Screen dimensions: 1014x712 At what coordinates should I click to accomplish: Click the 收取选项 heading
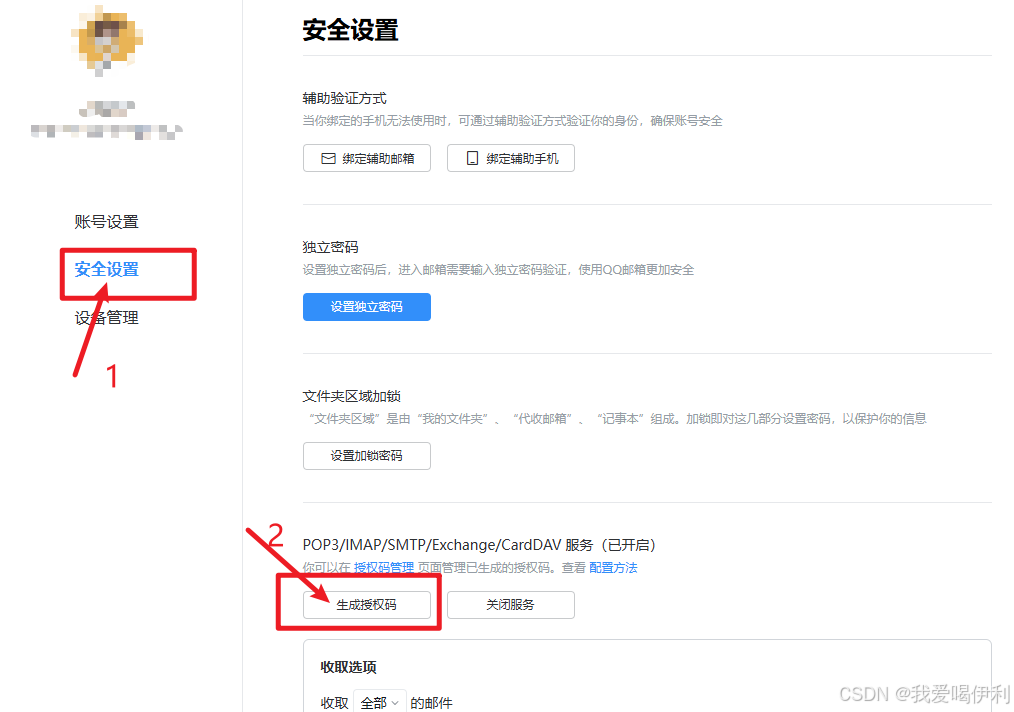point(349,667)
